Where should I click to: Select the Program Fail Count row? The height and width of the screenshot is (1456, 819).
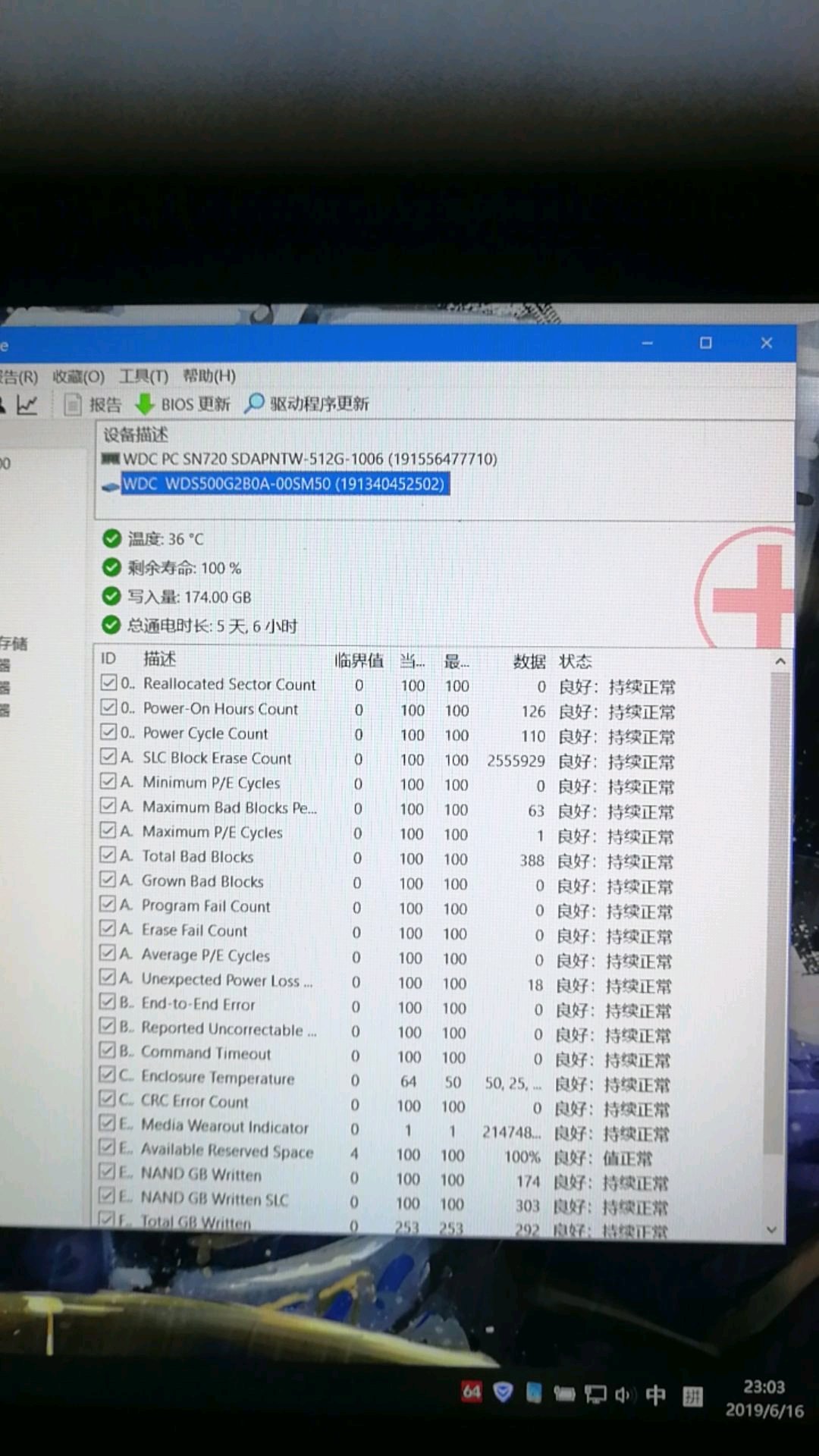387,908
